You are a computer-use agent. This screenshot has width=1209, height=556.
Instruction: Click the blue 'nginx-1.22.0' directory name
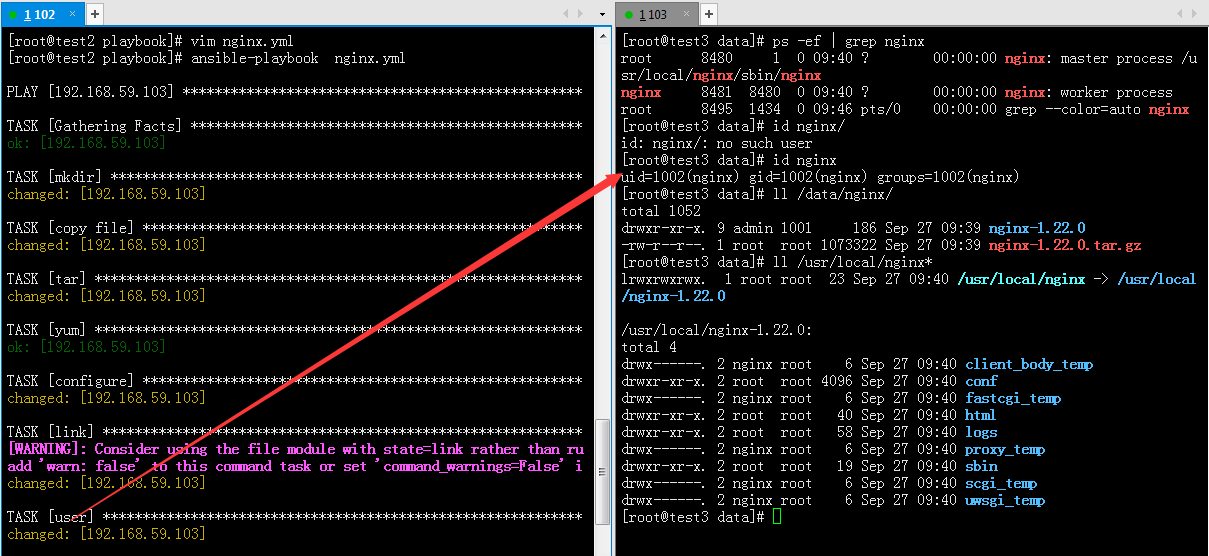coord(1037,228)
